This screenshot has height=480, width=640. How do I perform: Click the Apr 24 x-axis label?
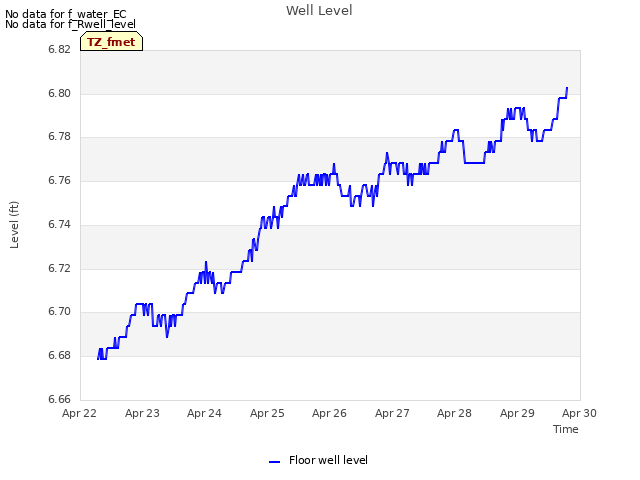point(204,413)
